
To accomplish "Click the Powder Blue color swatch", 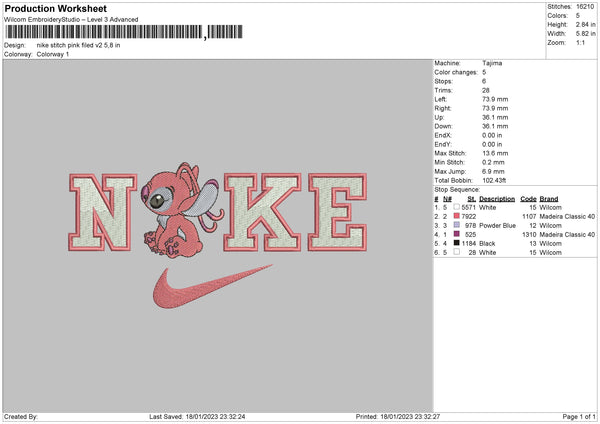I will (x=456, y=225).
